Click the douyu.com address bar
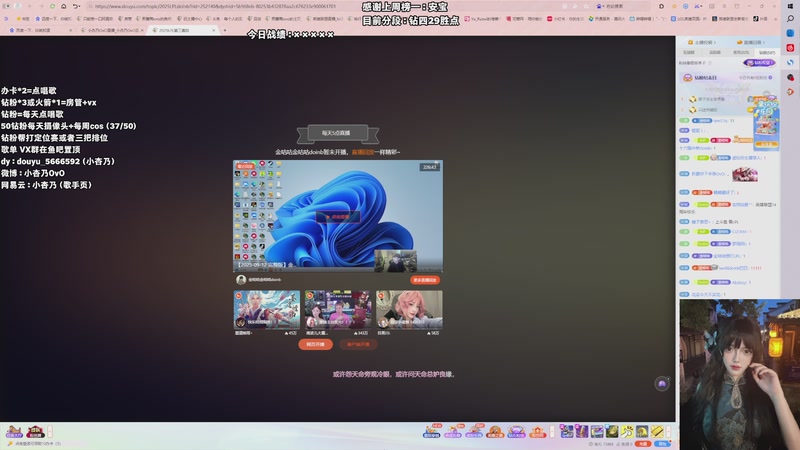The height and width of the screenshot is (450, 800). tap(321, 6)
